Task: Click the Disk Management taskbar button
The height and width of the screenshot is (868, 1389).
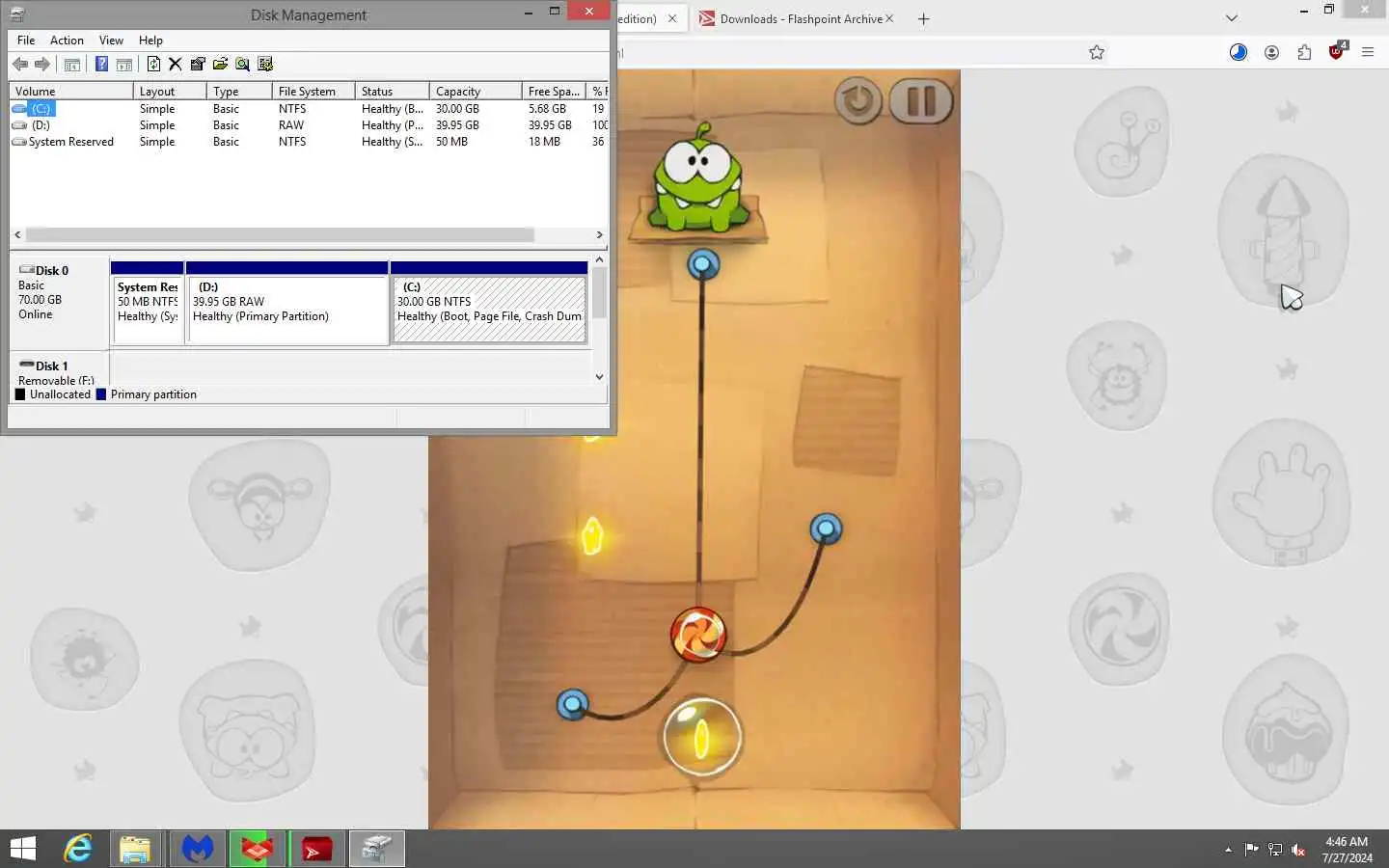Action: (x=376, y=849)
